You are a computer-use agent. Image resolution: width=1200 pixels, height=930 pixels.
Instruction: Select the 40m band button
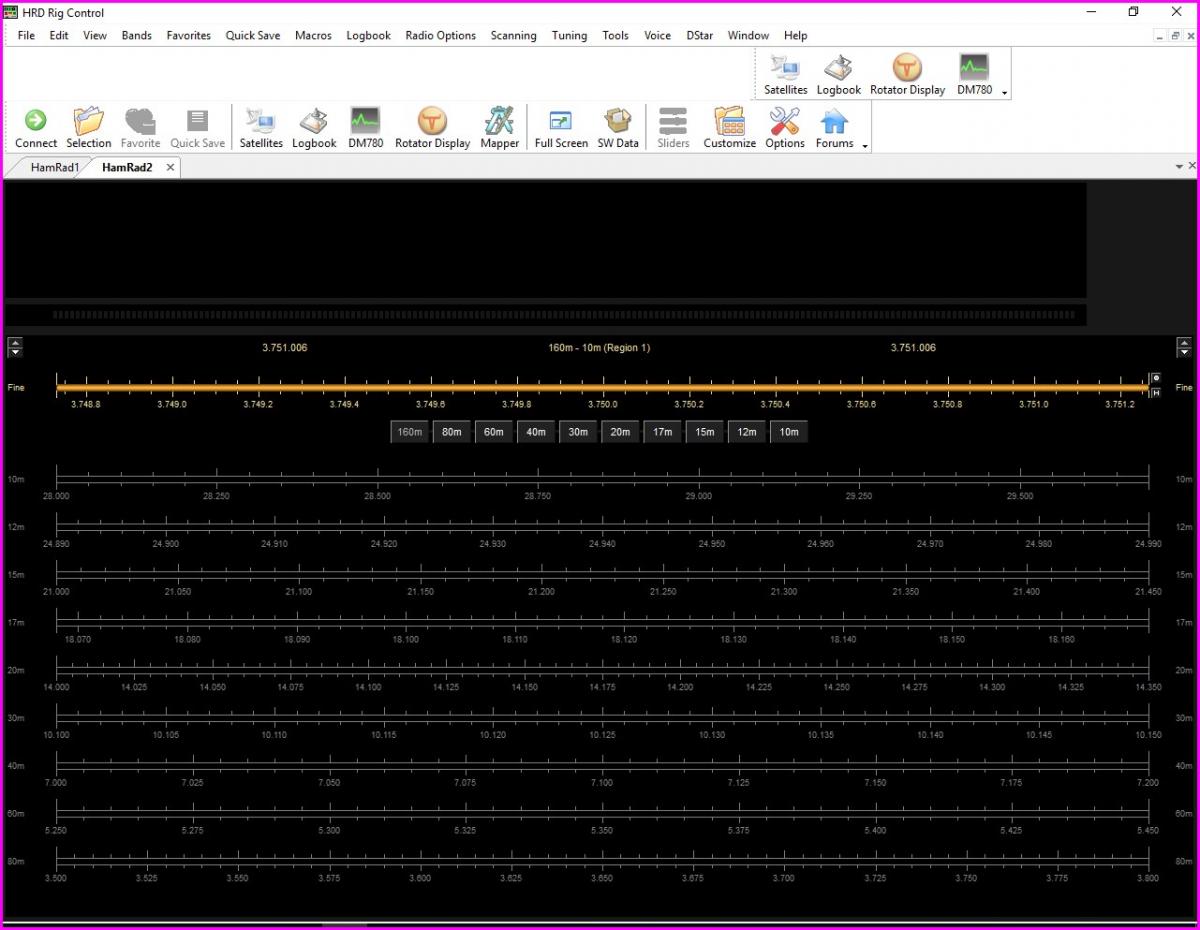[536, 432]
